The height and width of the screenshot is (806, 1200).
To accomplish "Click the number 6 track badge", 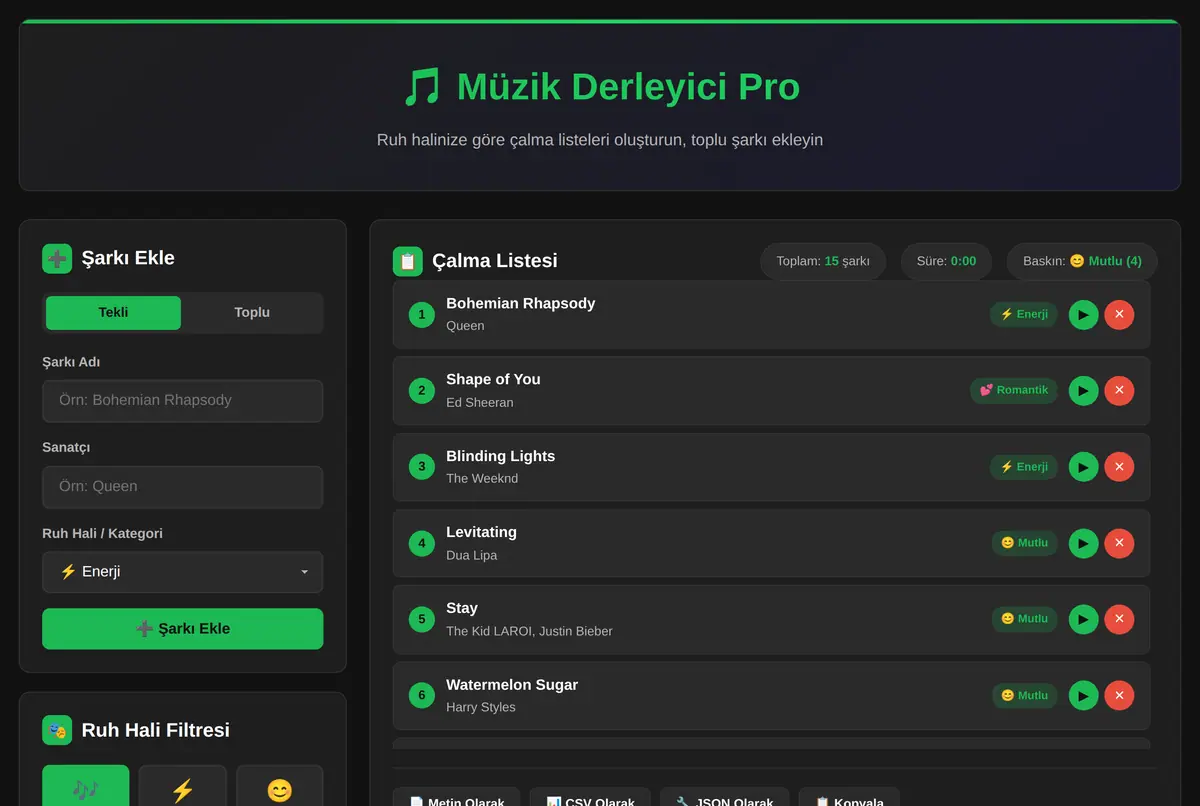I will (x=422, y=695).
